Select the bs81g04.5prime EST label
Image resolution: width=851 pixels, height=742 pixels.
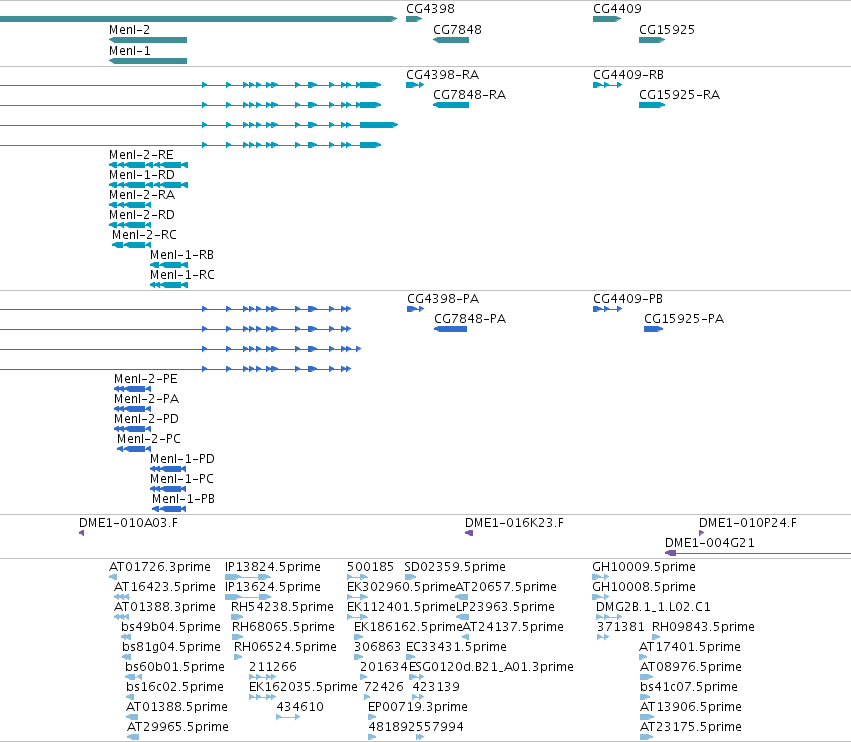coord(171,648)
